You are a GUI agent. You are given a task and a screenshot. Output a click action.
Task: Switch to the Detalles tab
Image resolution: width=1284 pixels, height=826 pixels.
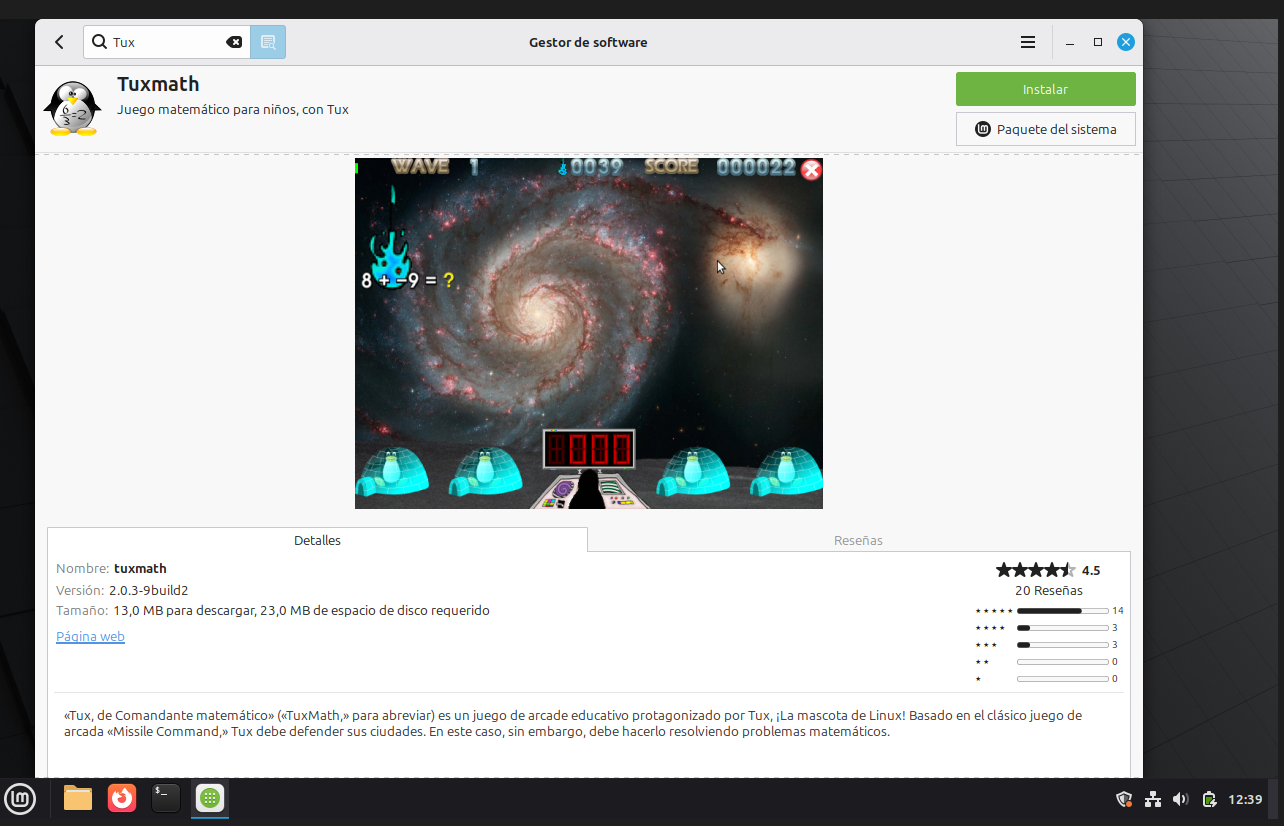point(317,540)
